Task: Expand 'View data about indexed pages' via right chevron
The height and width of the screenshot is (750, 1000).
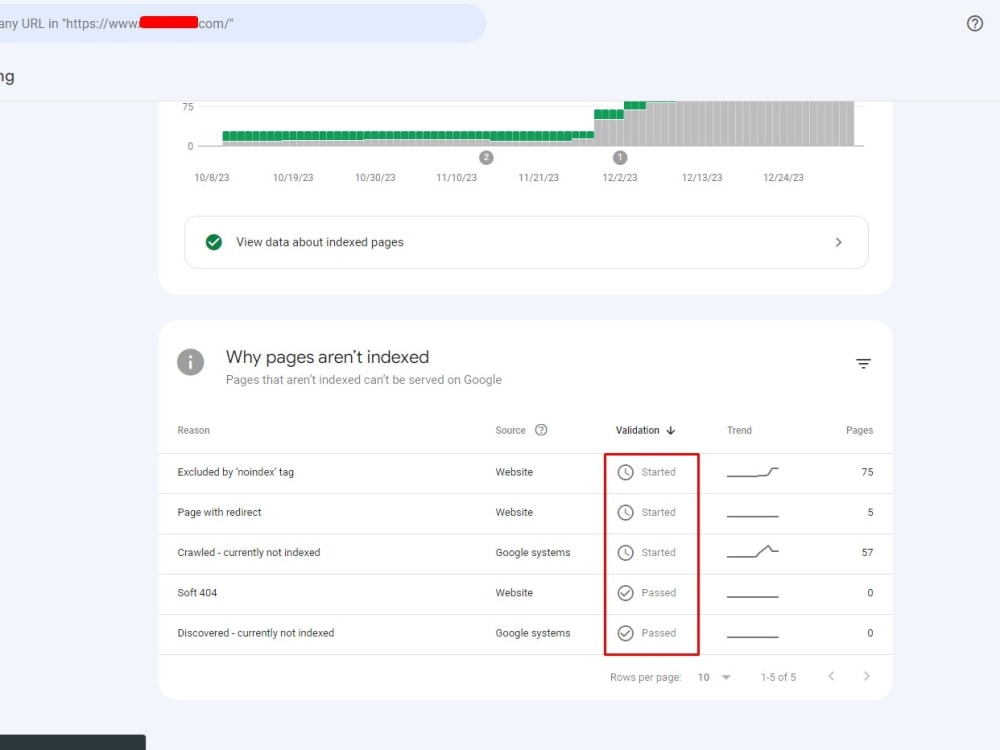Action: click(x=839, y=241)
